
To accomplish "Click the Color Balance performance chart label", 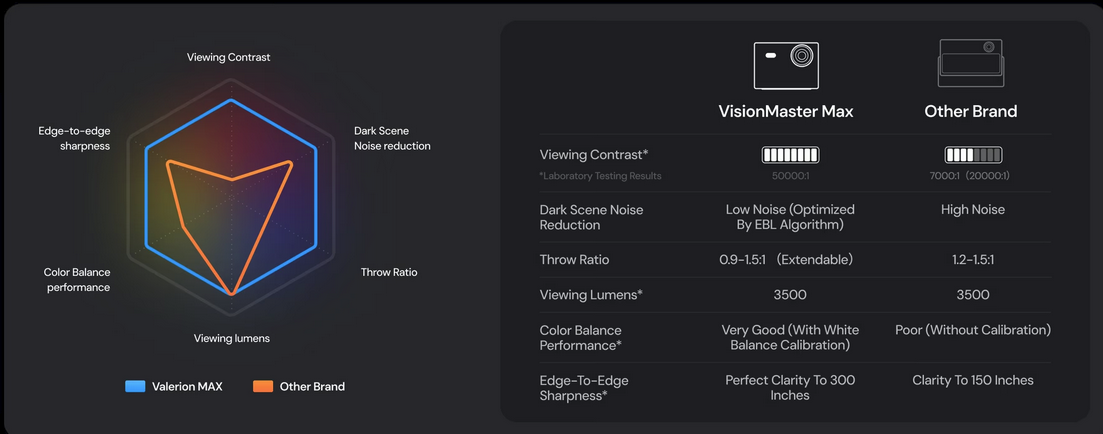I will (x=77, y=280).
